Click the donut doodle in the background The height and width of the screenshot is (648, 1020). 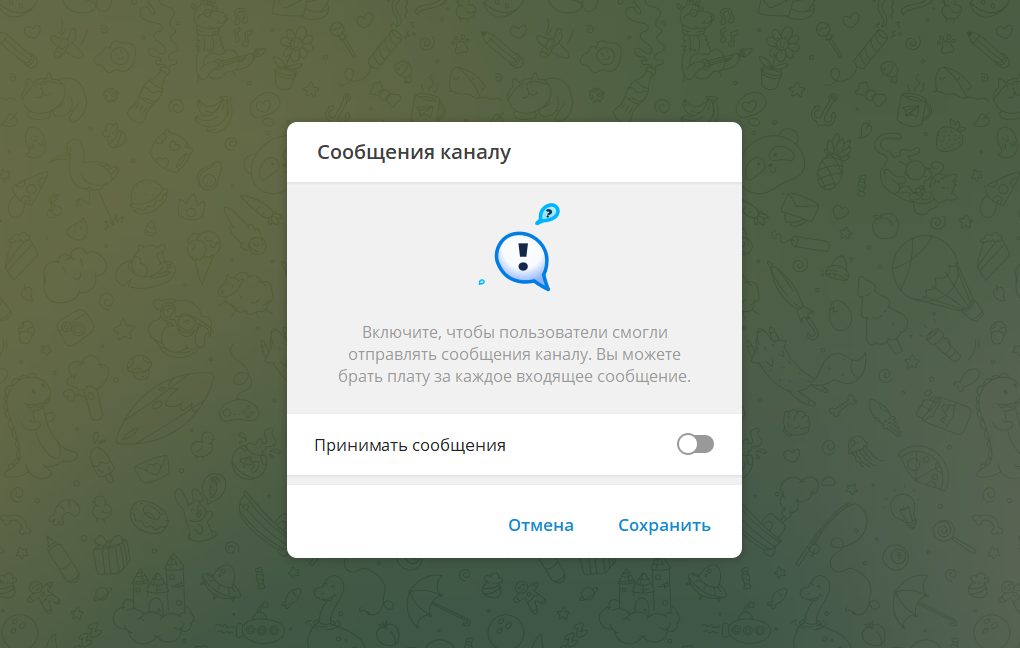150,519
